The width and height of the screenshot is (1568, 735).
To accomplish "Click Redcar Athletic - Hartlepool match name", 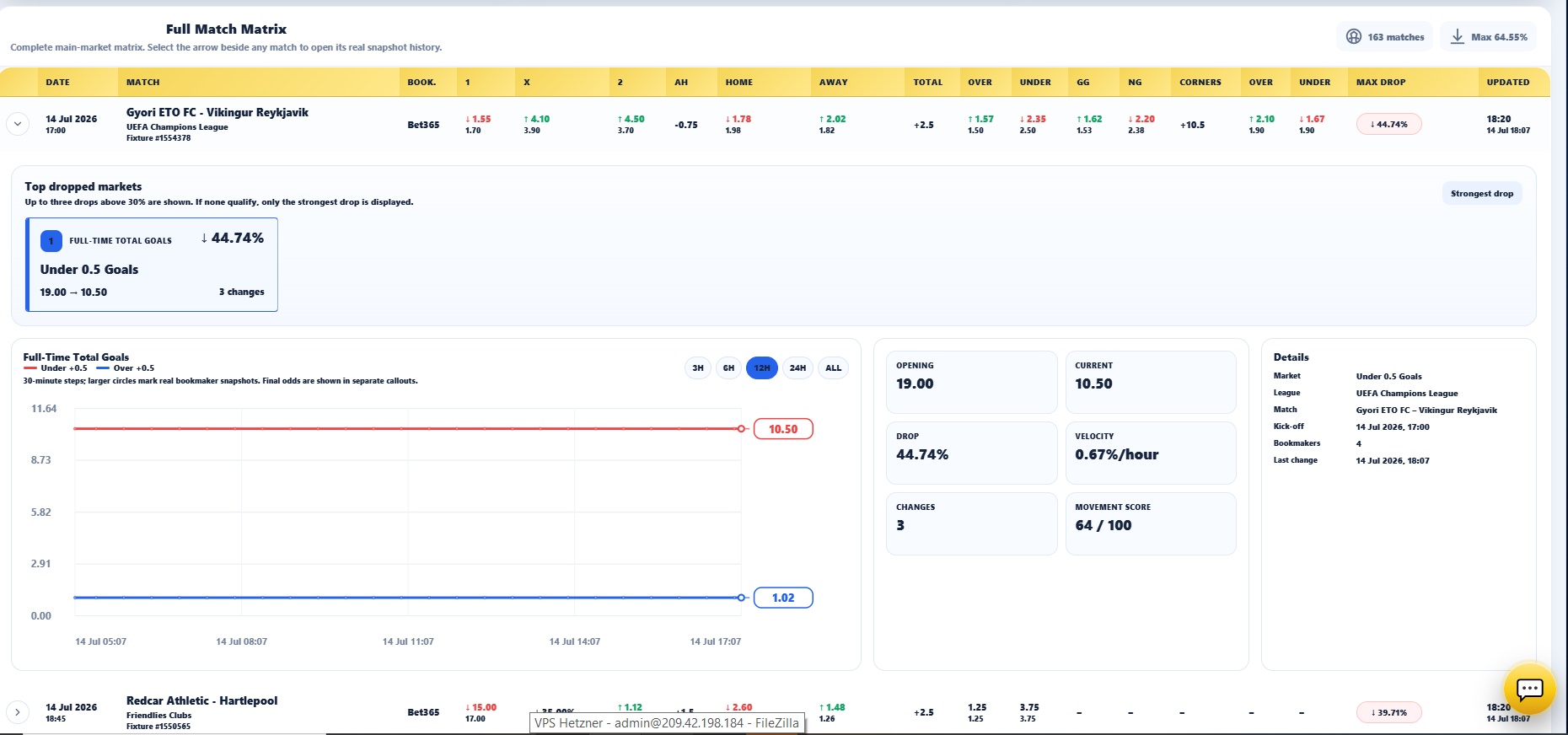I will click(x=201, y=700).
